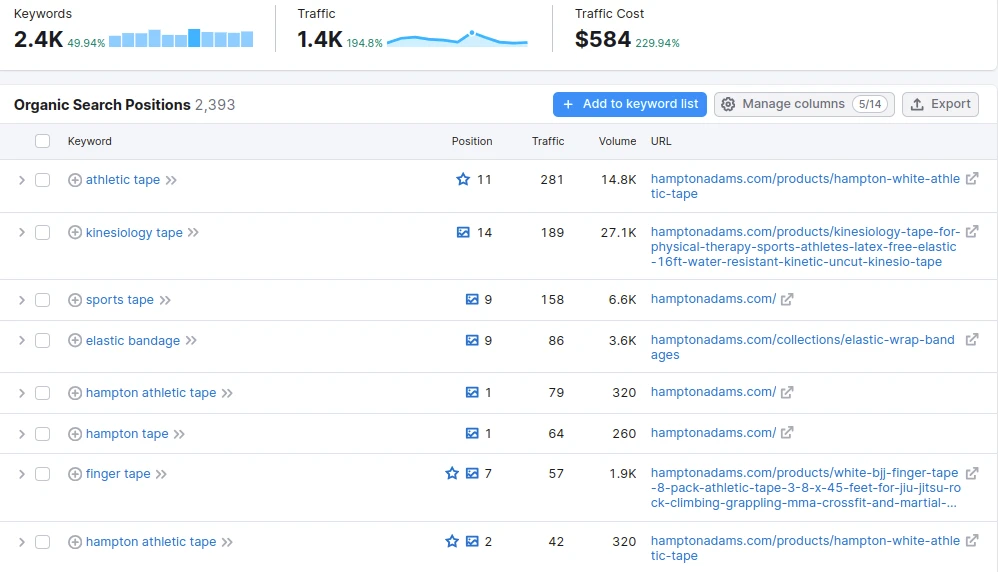Expand the athletic tape row
Image resolution: width=998 pixels, height=572 pixels.
(22, 181)
